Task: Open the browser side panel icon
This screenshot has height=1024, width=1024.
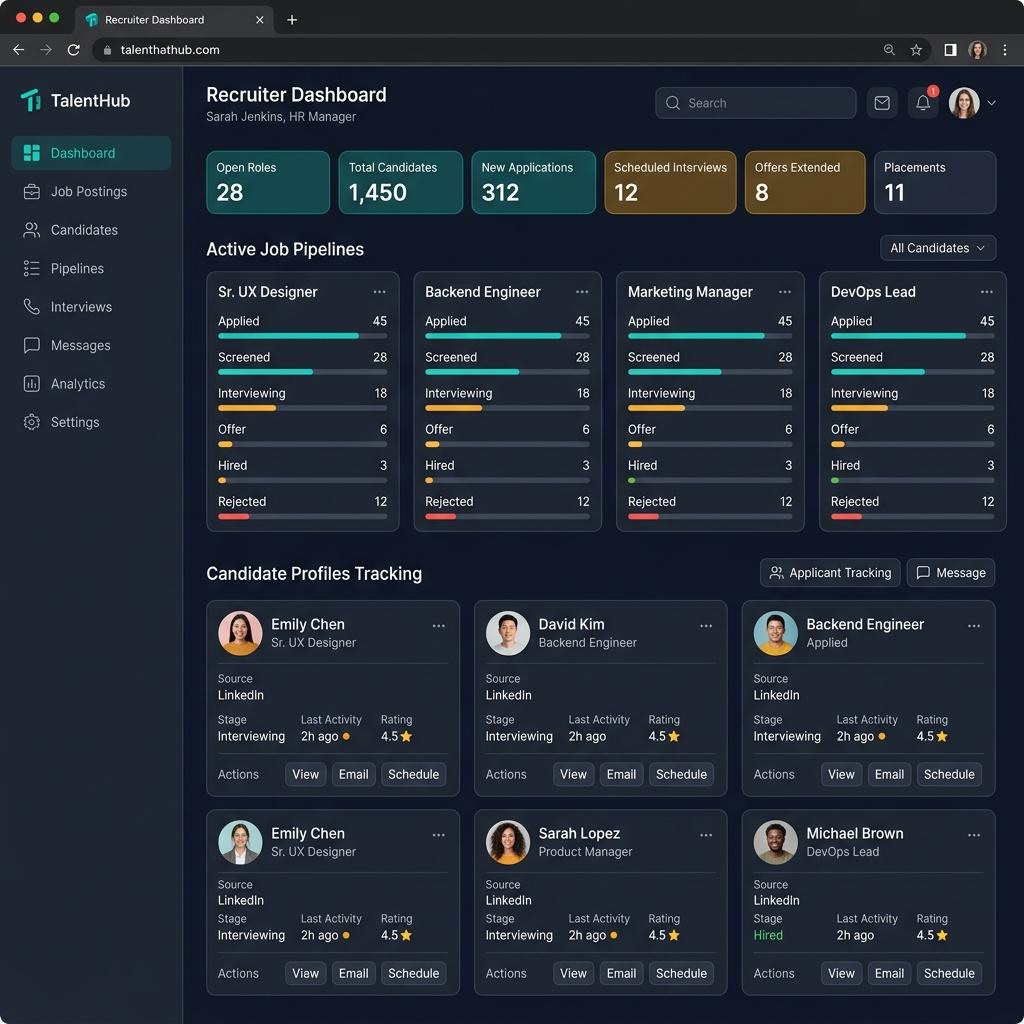Action: point(950,50)
